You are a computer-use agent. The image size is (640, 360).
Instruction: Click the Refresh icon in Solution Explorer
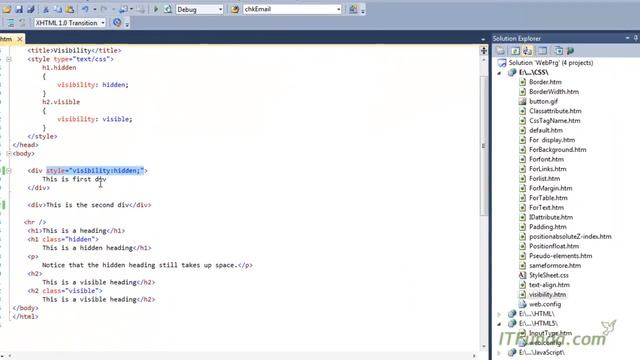tap(516, 51)
